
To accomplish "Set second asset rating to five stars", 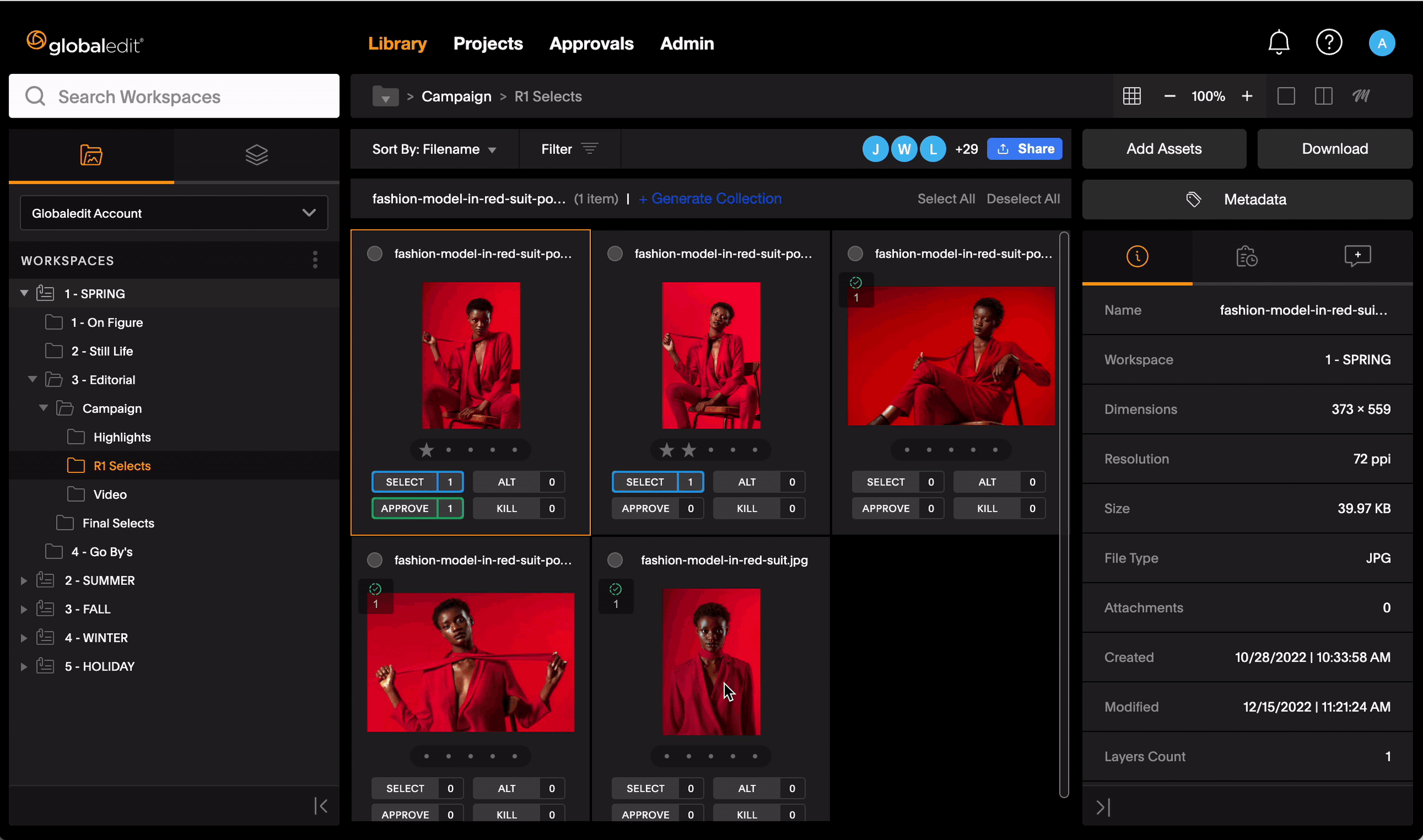I will pyautogui.click(x=754, y=449).
